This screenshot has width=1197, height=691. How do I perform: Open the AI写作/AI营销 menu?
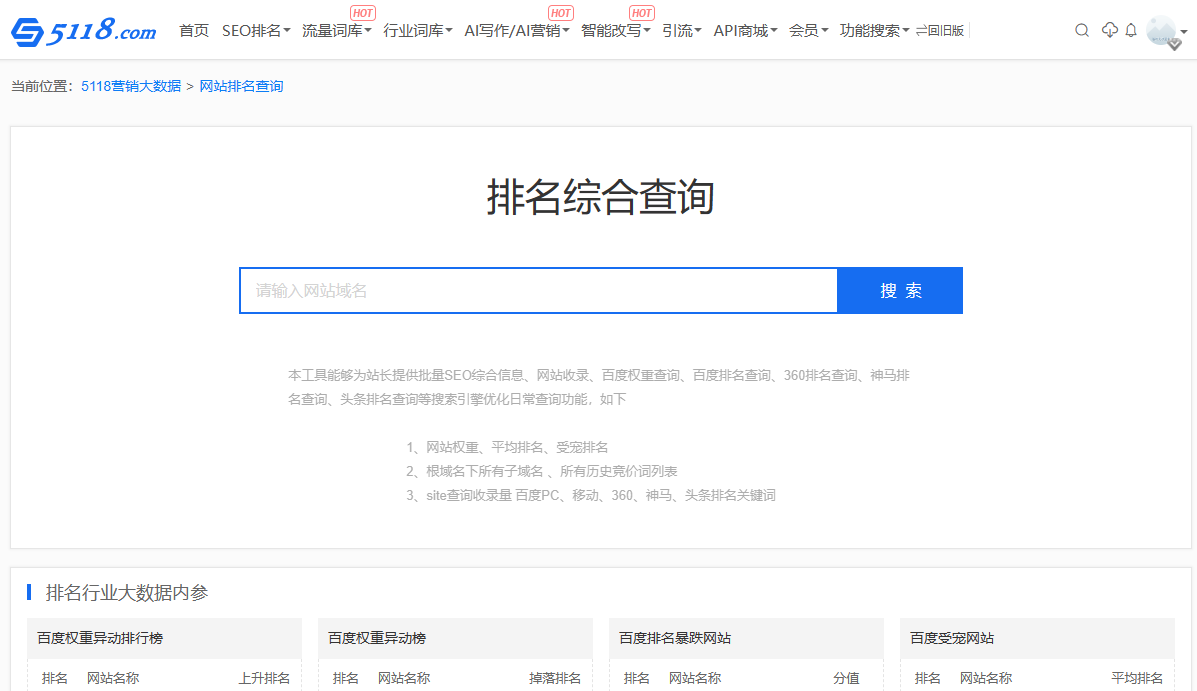tap(517, 31)
